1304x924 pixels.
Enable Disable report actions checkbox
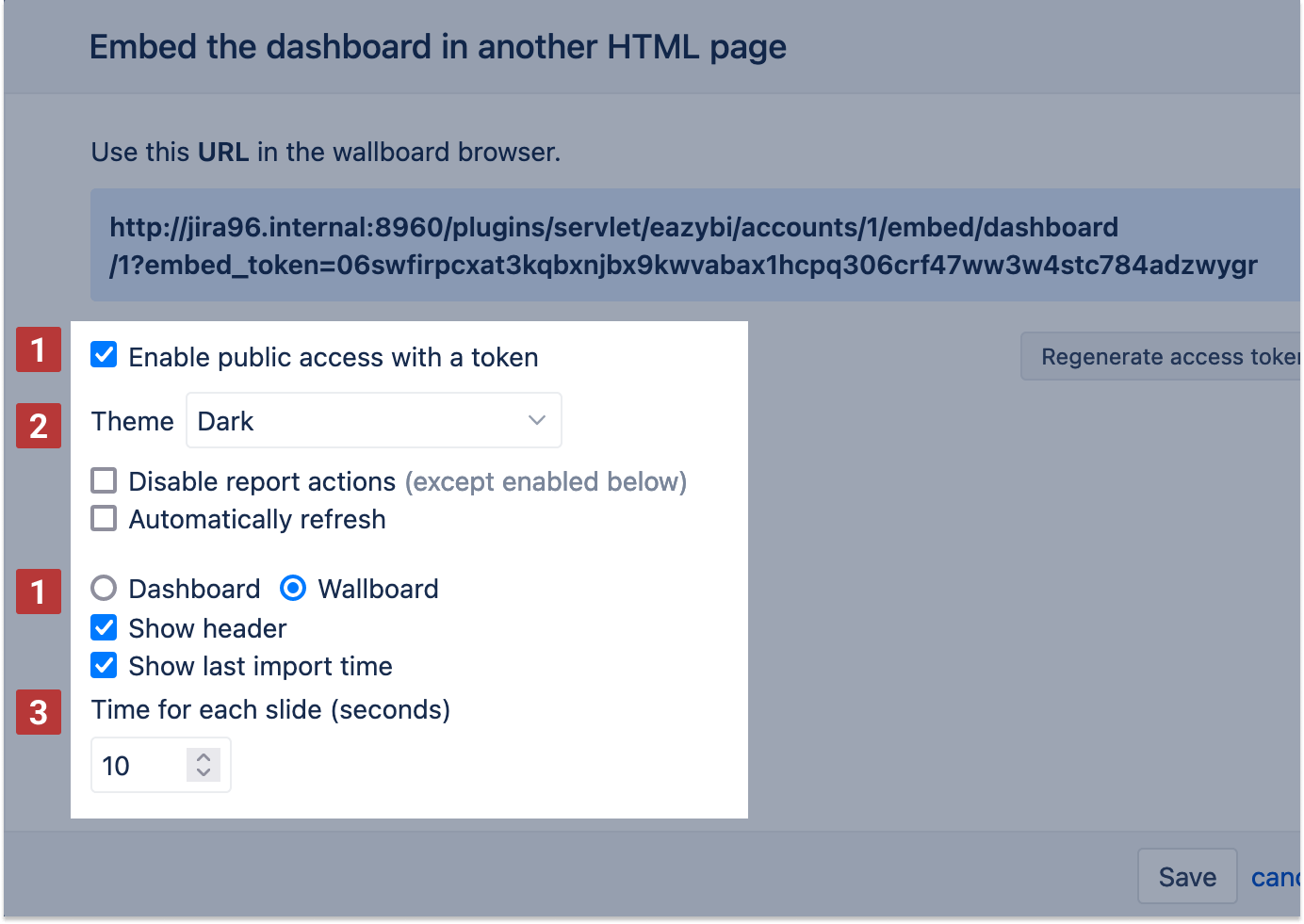104,480
